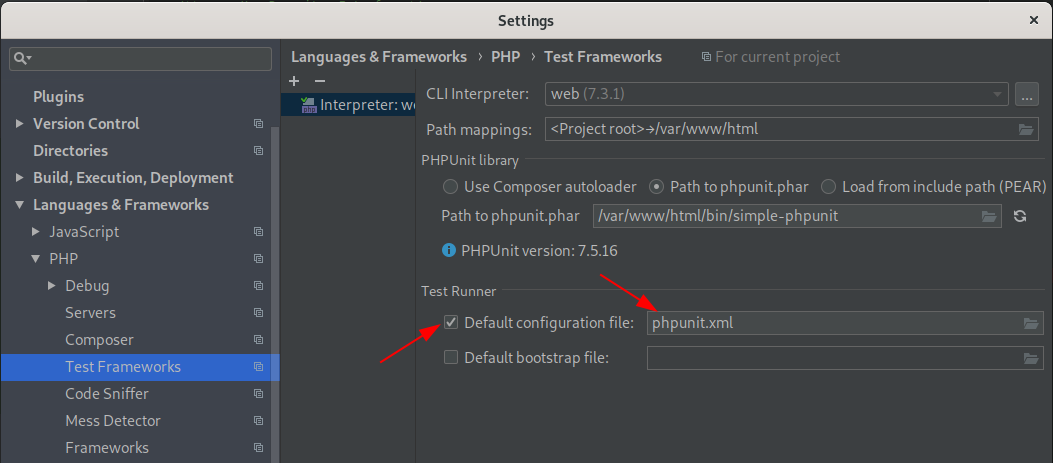Expand the Version Control section
1053x463 pixels.
click(19, 124)
